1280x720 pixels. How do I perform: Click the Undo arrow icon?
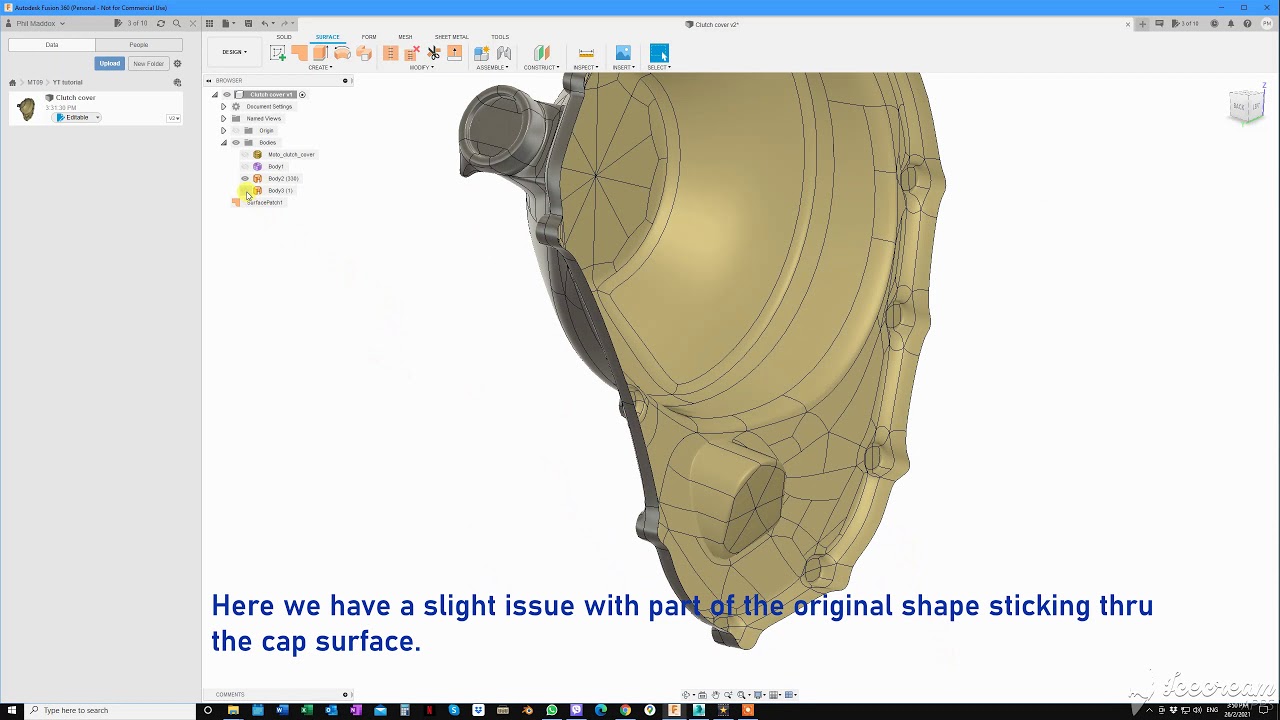tap(265, 23)
